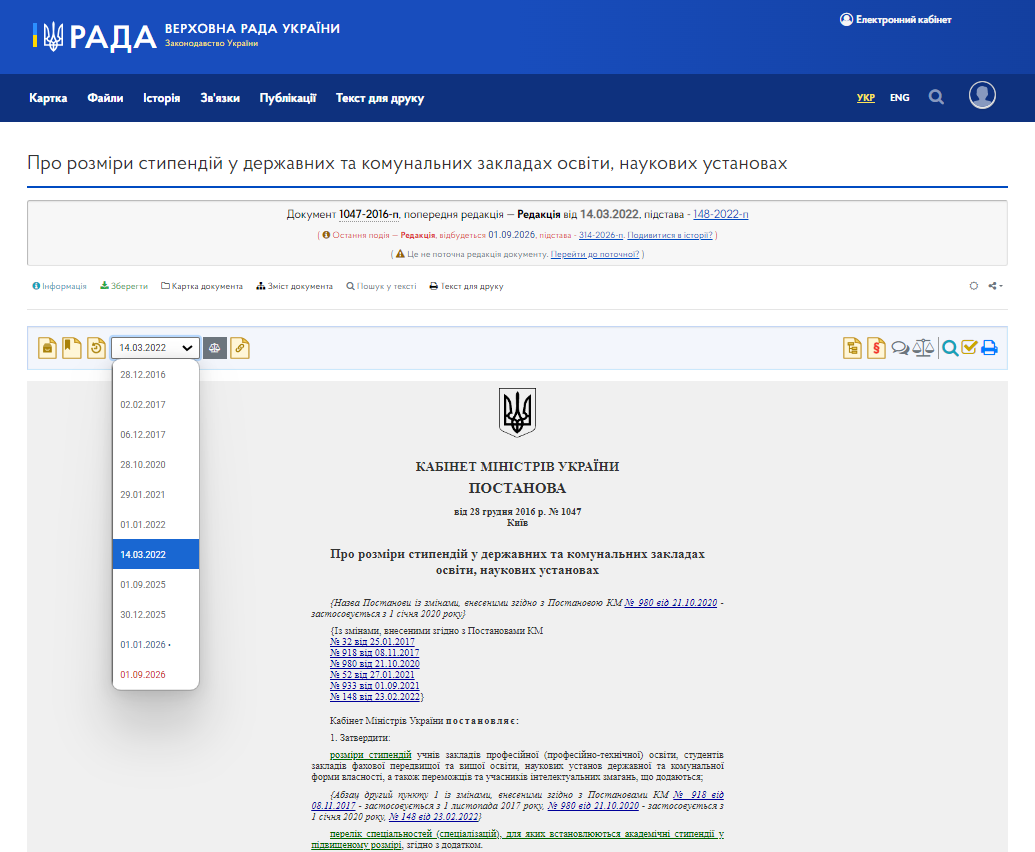This screenshot has width=1035, height=852.
Task: Click the justice scales icon on the right toolbar
Action: point(923,347)
